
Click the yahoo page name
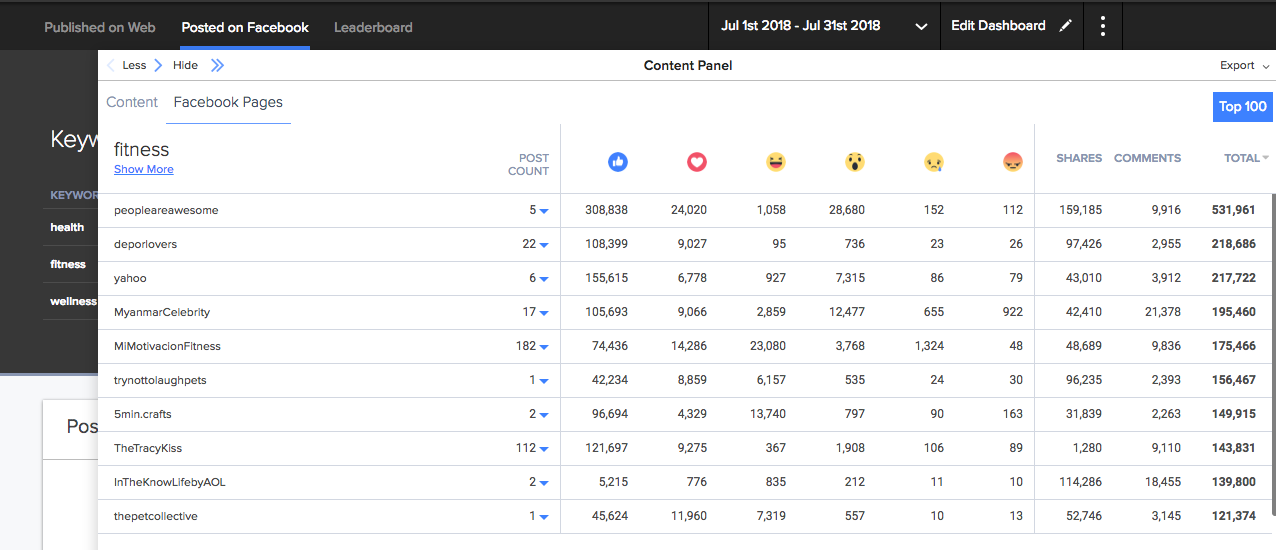[x=130, y=279]
